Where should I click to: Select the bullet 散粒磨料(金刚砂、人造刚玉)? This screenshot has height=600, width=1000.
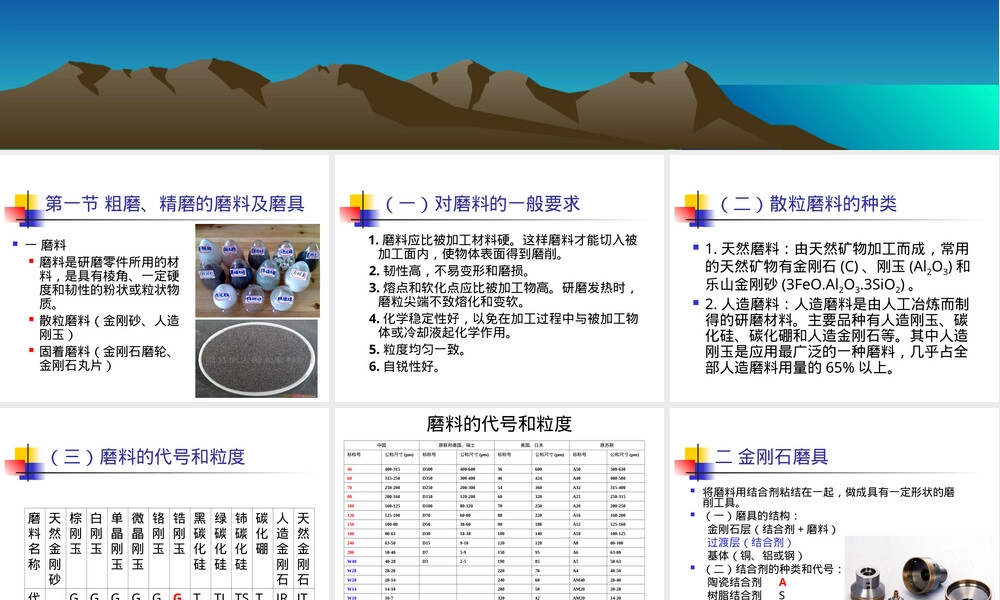tap(109, 327)
